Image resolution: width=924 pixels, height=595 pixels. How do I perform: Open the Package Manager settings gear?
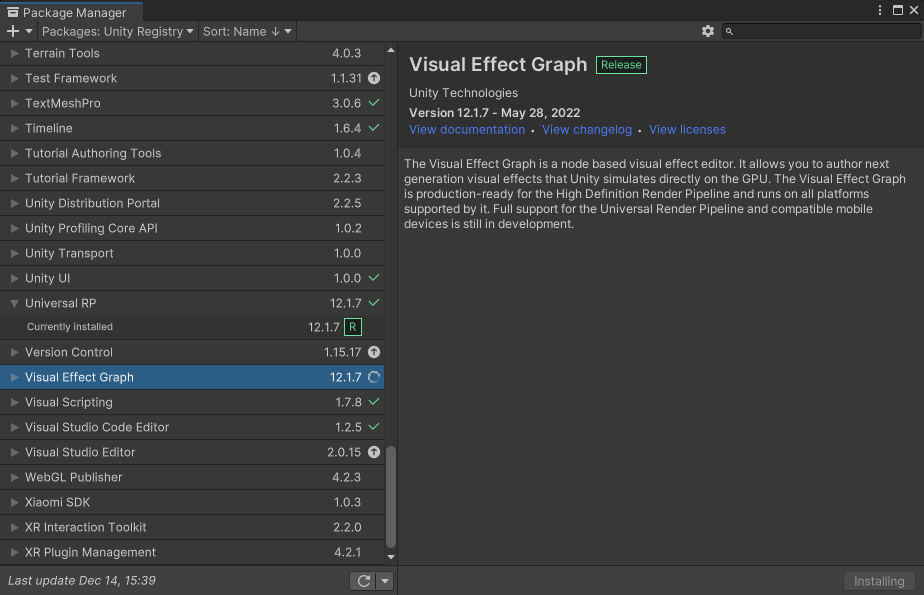tap(708, 31)
